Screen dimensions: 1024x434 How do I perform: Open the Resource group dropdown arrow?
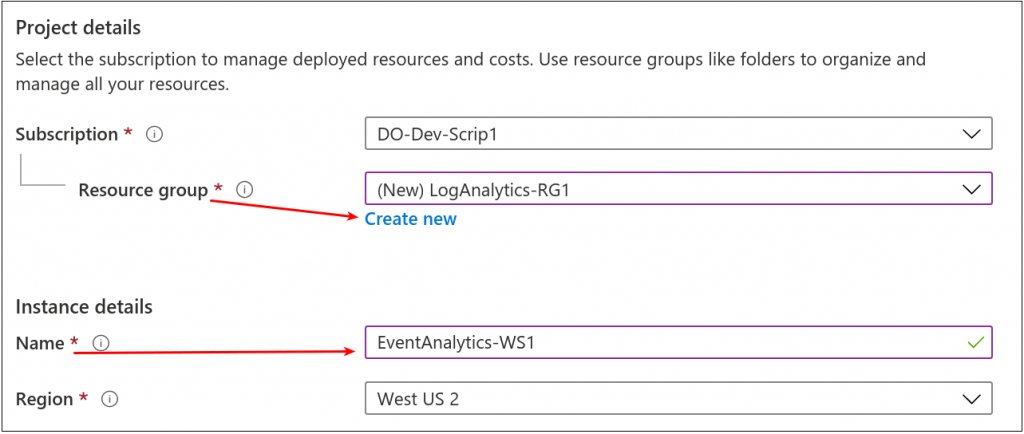pyautogui.click(x=970, y=189)
